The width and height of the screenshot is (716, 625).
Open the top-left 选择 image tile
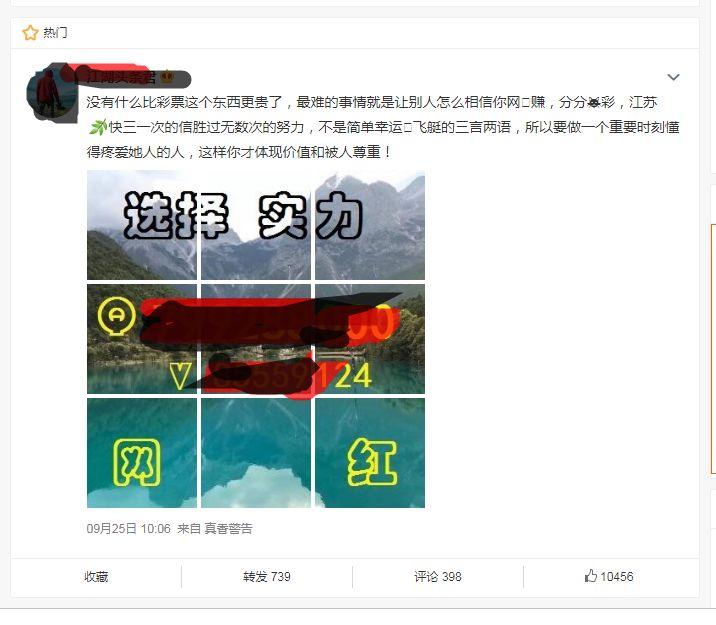142,225
